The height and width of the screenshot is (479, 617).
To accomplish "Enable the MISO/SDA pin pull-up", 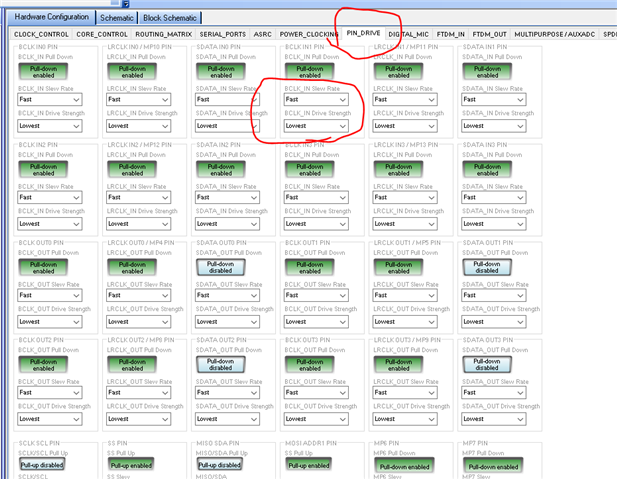I will click(x=219, y=465).
